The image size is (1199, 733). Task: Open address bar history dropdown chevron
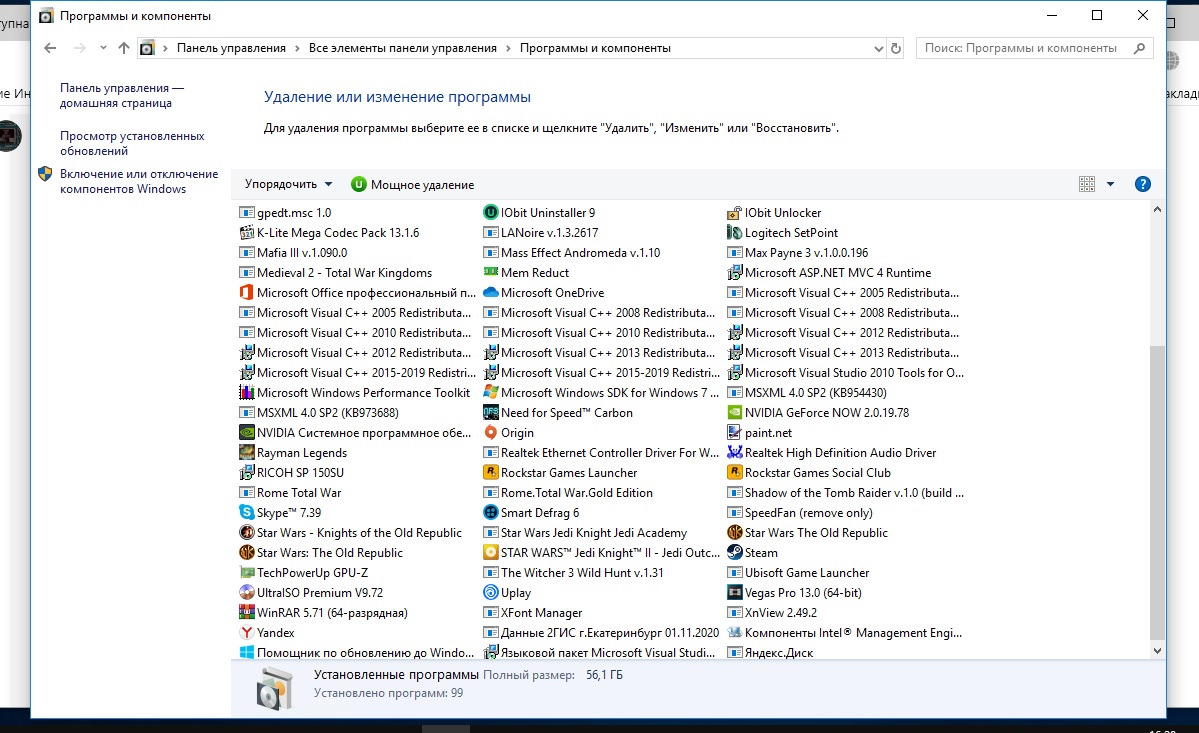click(878, 48)
